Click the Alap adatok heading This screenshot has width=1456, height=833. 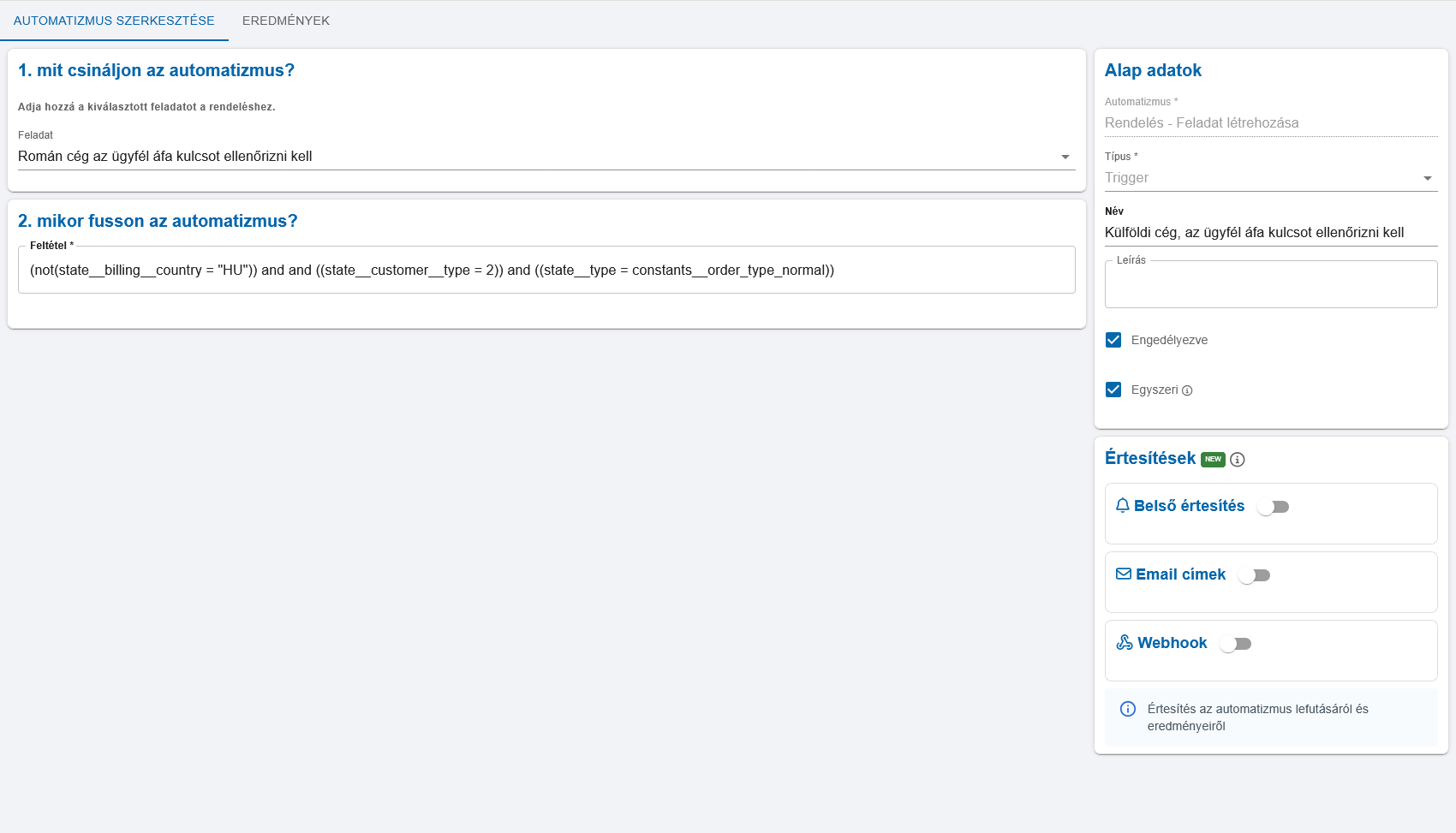[1153, 70]
